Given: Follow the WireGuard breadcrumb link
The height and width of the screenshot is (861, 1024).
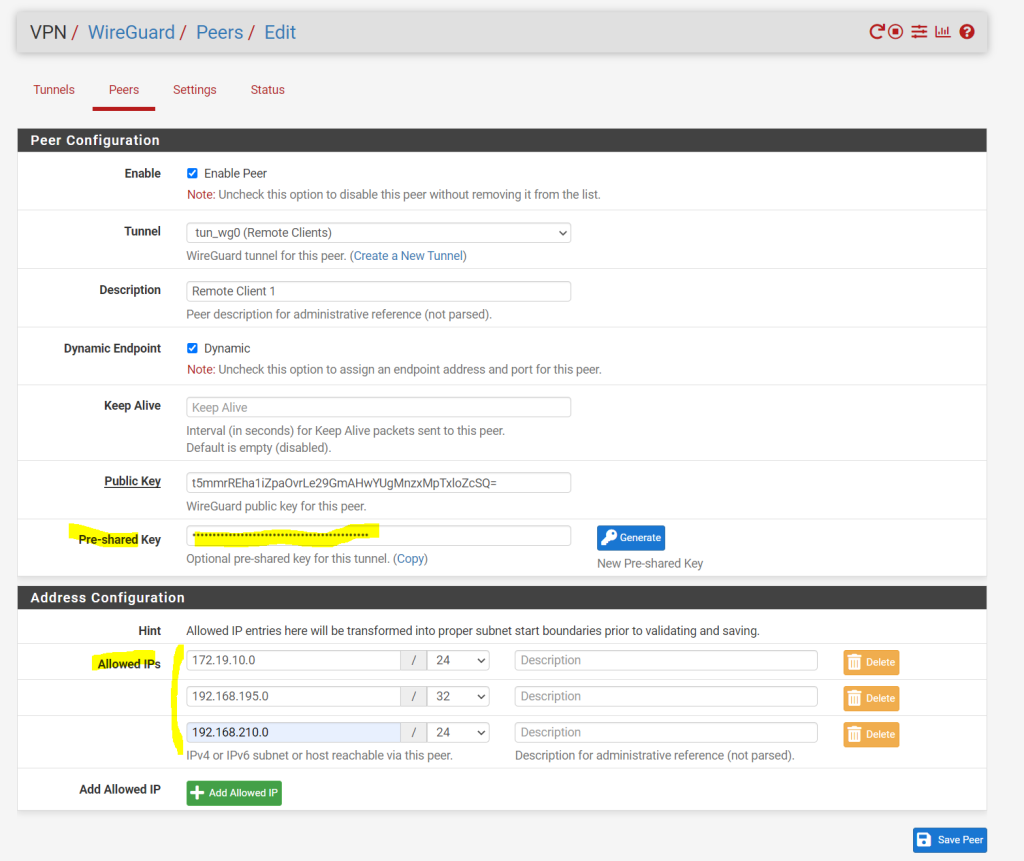Looking at the screenshot, I should 131,32.
